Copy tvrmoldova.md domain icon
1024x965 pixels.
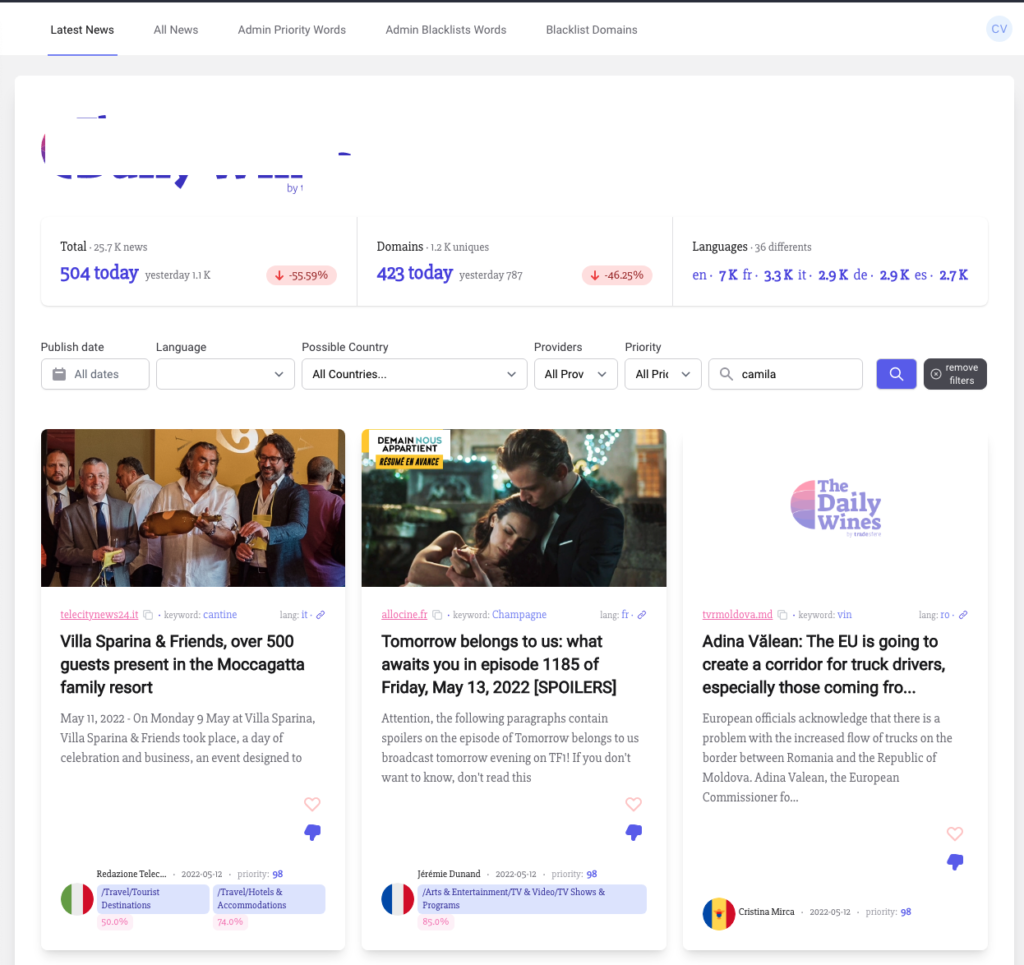(782, 615)
